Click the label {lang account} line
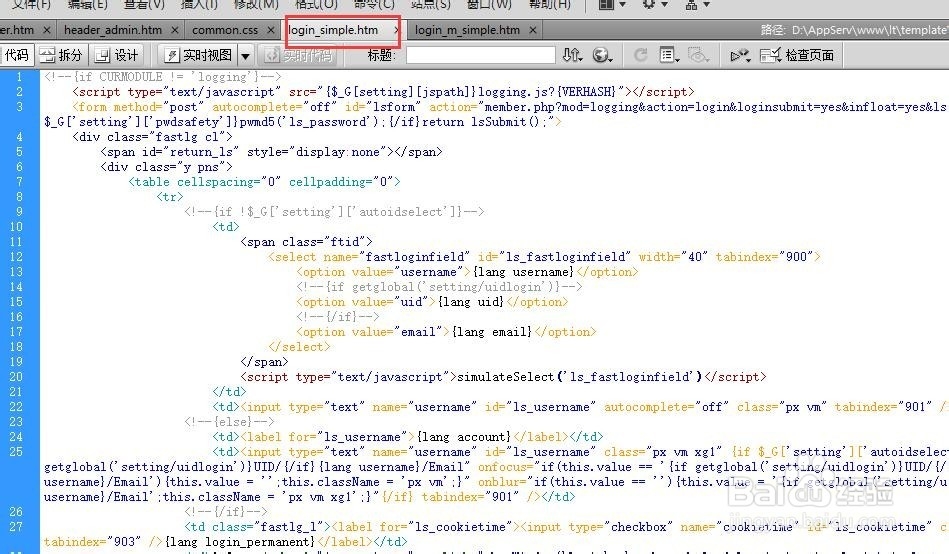949x554 pixels. coord(407,437)
